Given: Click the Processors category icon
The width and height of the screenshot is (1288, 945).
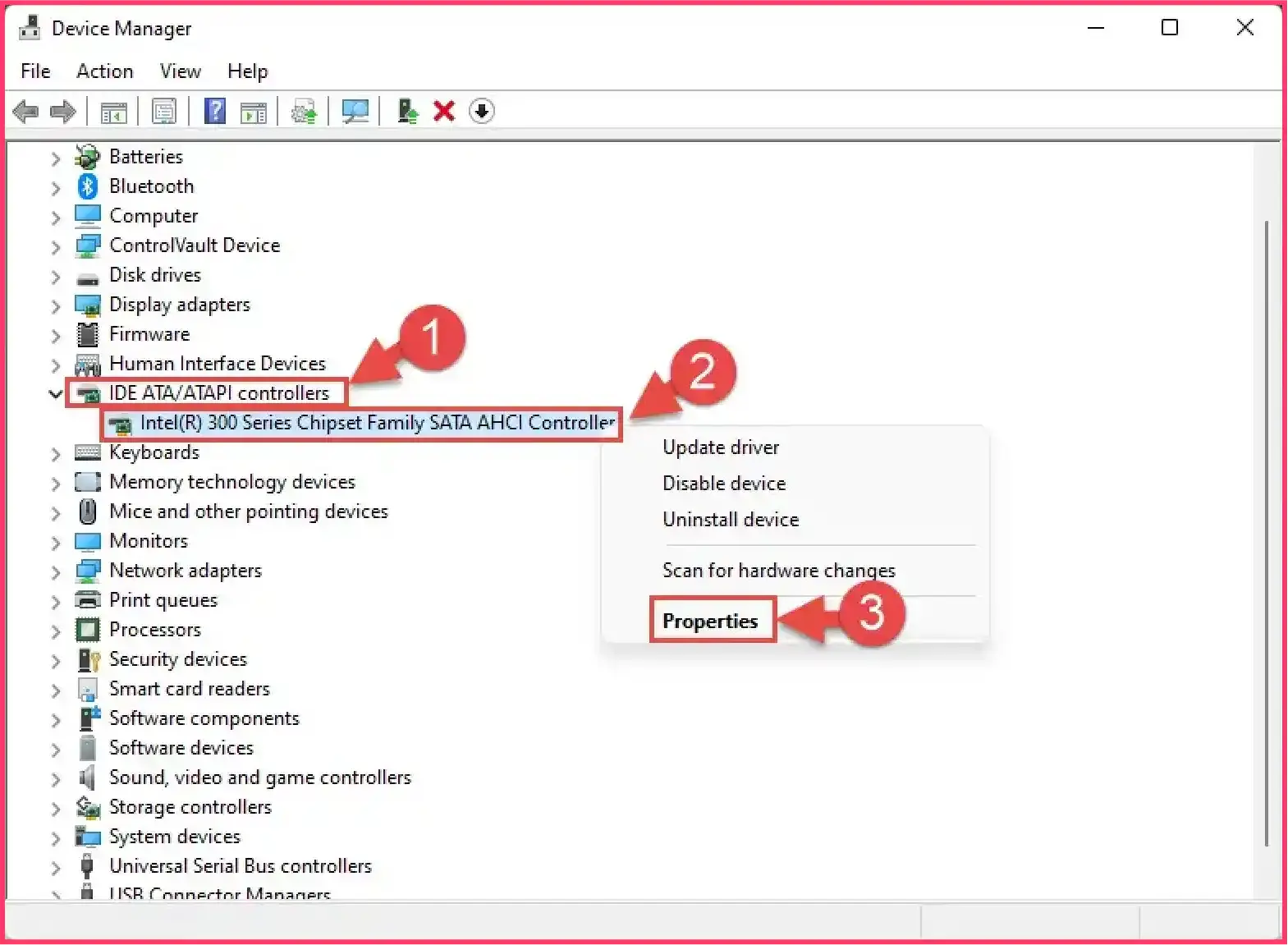Looking at the screenshot, I should point(87,630).
